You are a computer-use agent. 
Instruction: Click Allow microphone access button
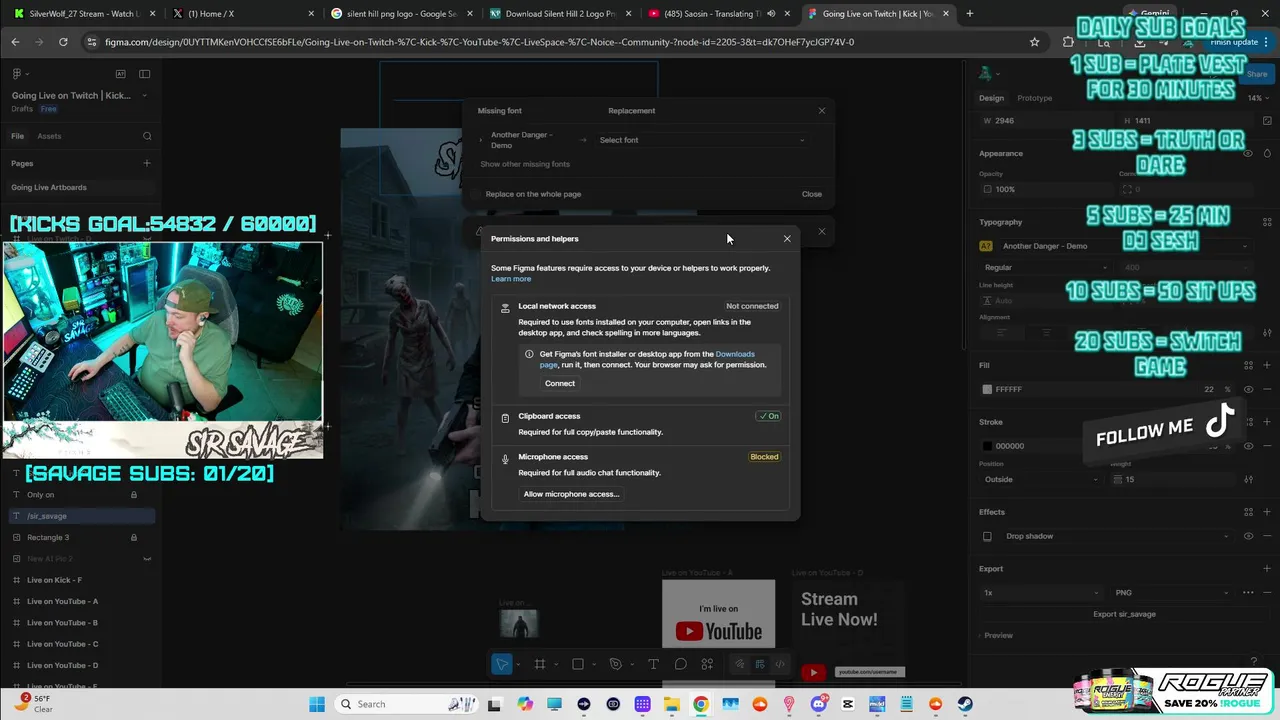571,494
